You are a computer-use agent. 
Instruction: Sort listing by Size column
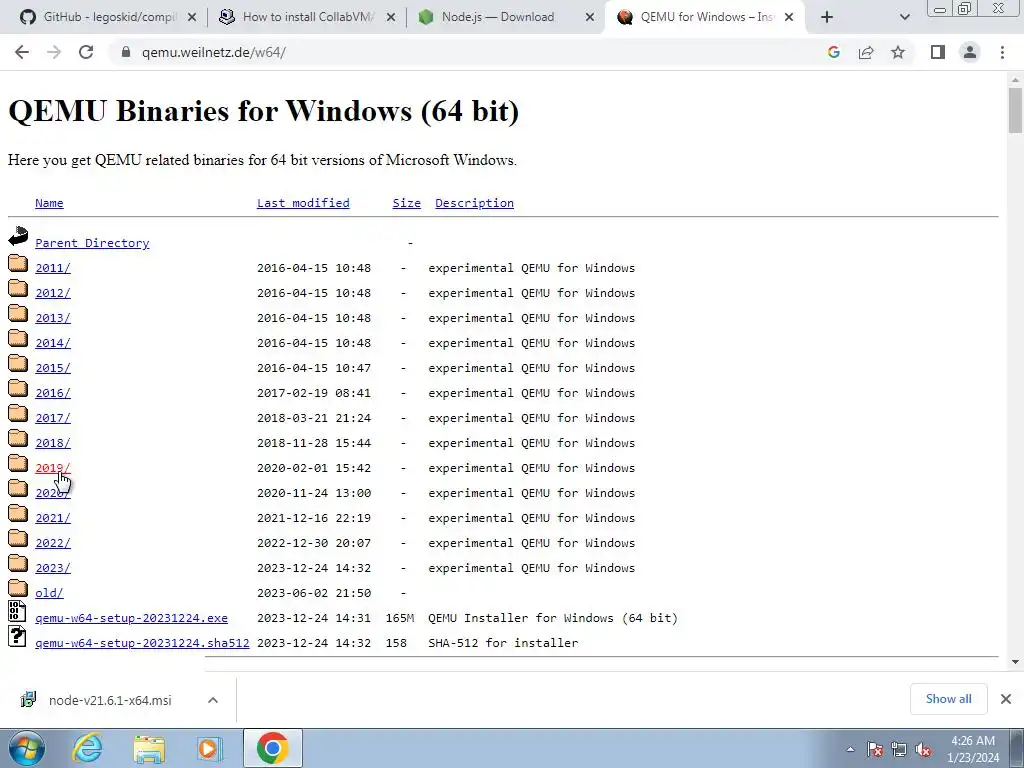click(x=406, y=203)
